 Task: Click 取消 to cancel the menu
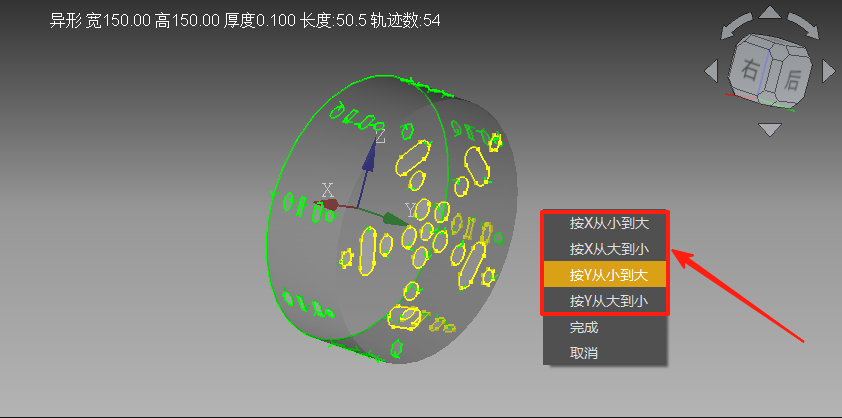pos(585,352)
